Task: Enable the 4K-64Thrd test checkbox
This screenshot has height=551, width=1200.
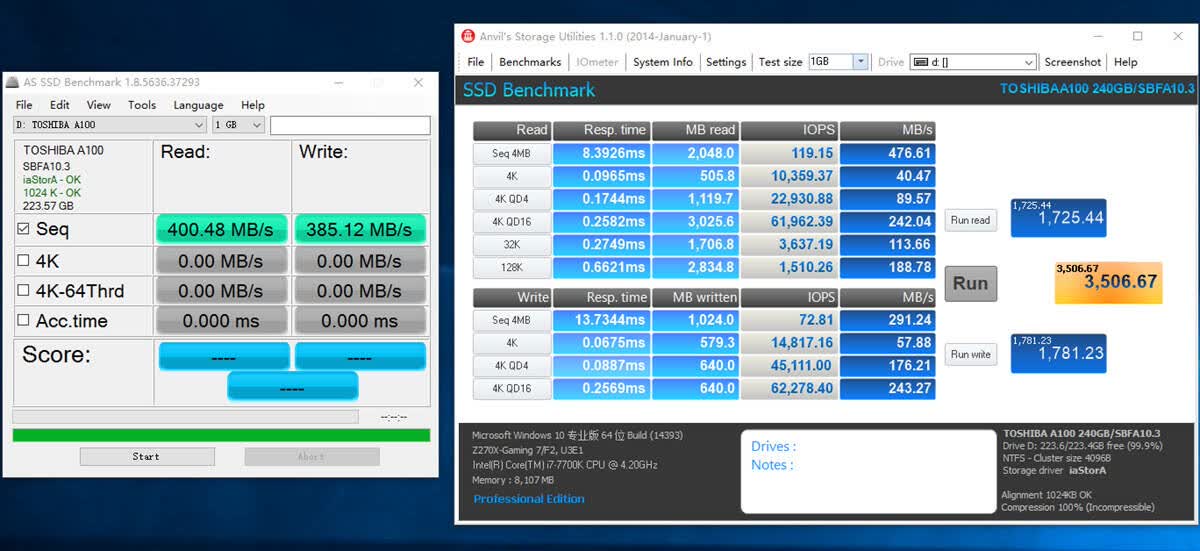Action: click(24, 291)
